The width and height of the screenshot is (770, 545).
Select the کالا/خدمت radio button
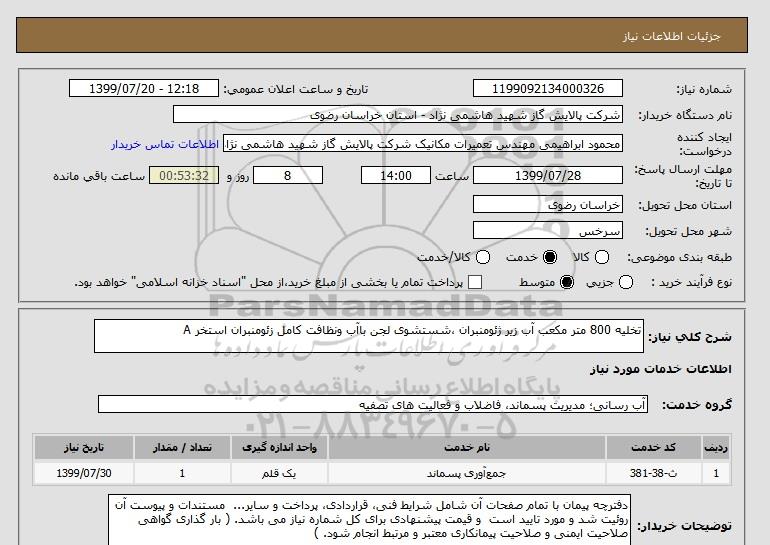pyautogui.click(x=483, y=257)
